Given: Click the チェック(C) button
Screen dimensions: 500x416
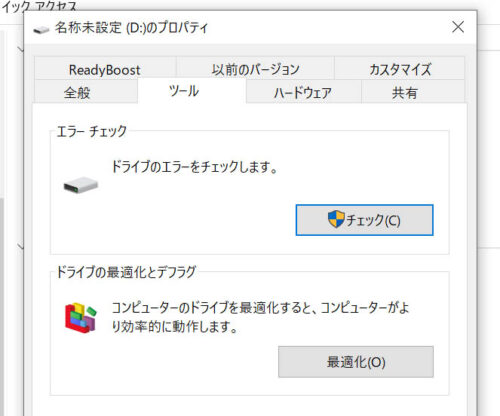Looking at the screenshot, I should [364, 220].
